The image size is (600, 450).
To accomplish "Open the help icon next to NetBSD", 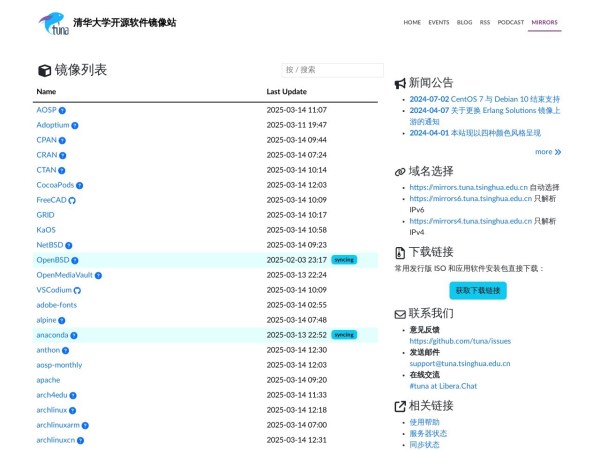I will (69, 245).
